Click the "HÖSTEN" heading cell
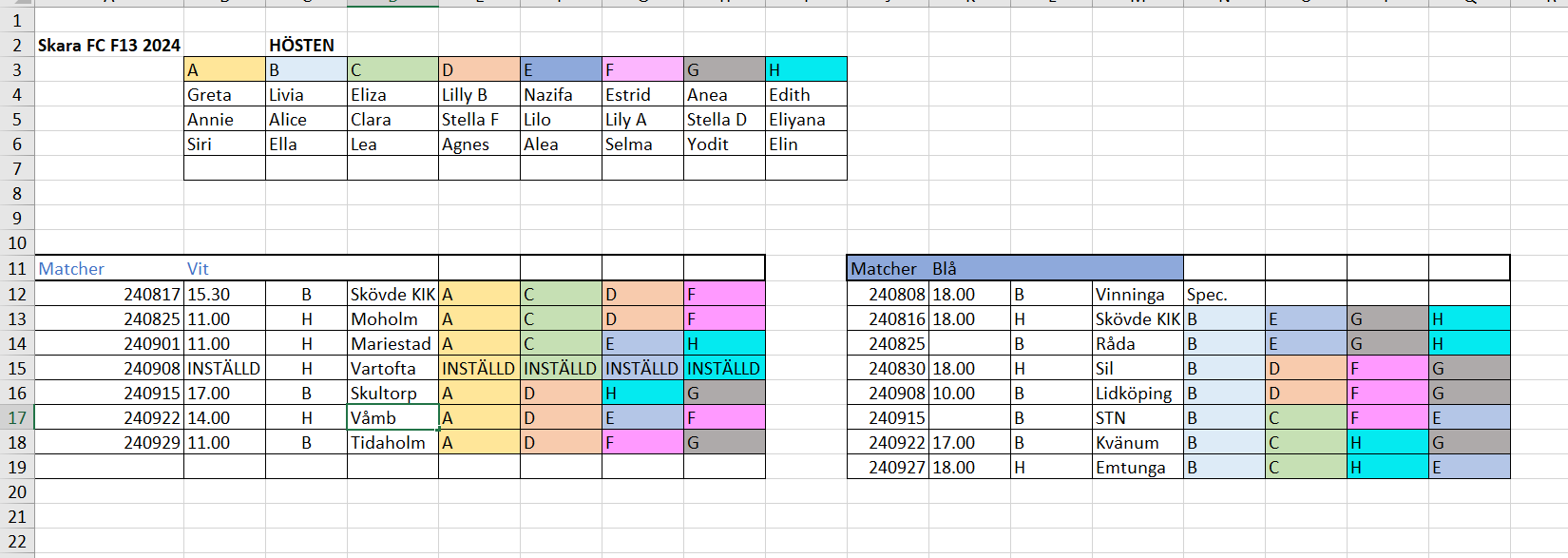The image size is (1568, 558). 302,46
